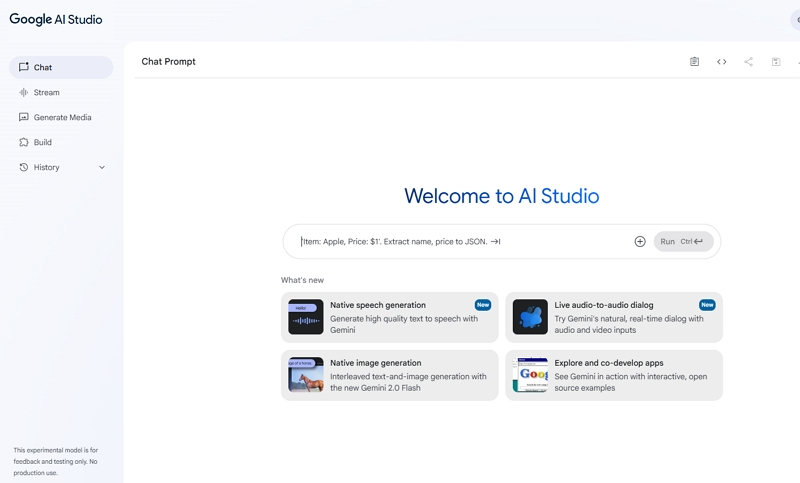Click the Google search apps thumbnail
The height and width of the screenshot is (483, 800).
[530, 375]
